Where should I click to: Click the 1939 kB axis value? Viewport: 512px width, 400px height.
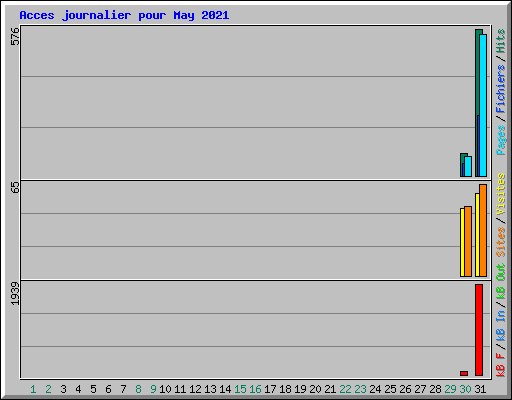(15, 293)
